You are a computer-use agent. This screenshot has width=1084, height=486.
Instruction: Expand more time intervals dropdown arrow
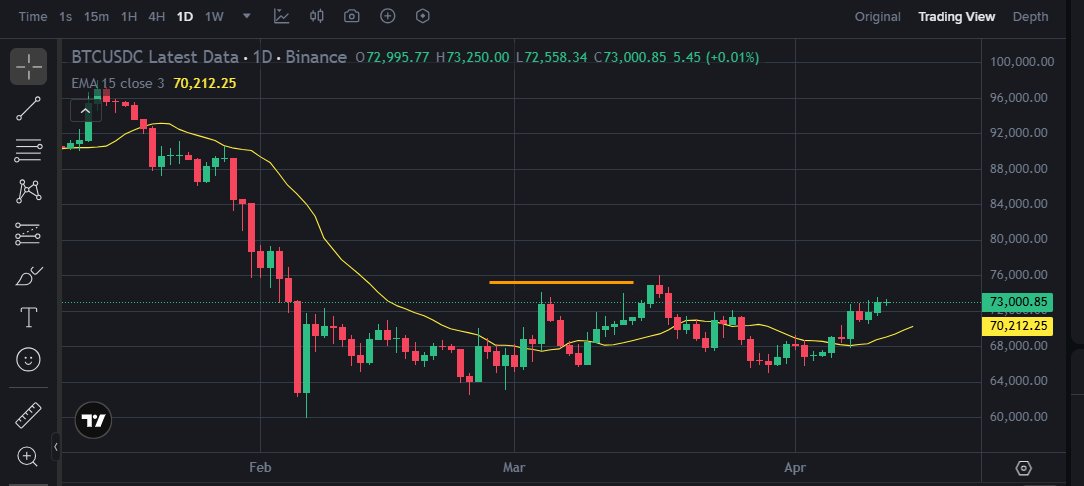[247, 16]
